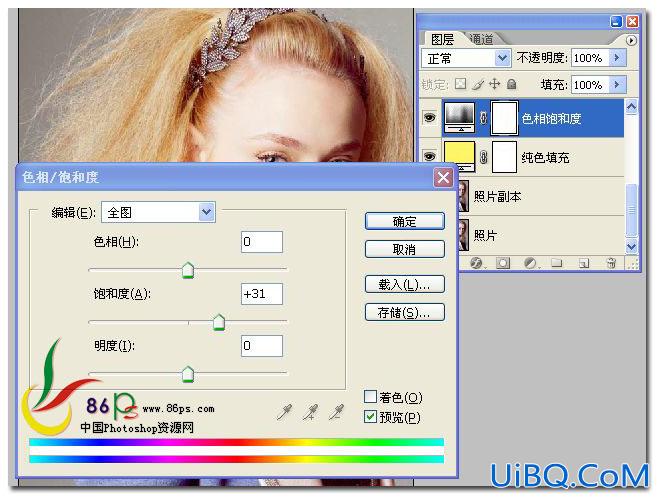Click layers panel scroll down arrow
660x500 pixels.
point(631,247)
